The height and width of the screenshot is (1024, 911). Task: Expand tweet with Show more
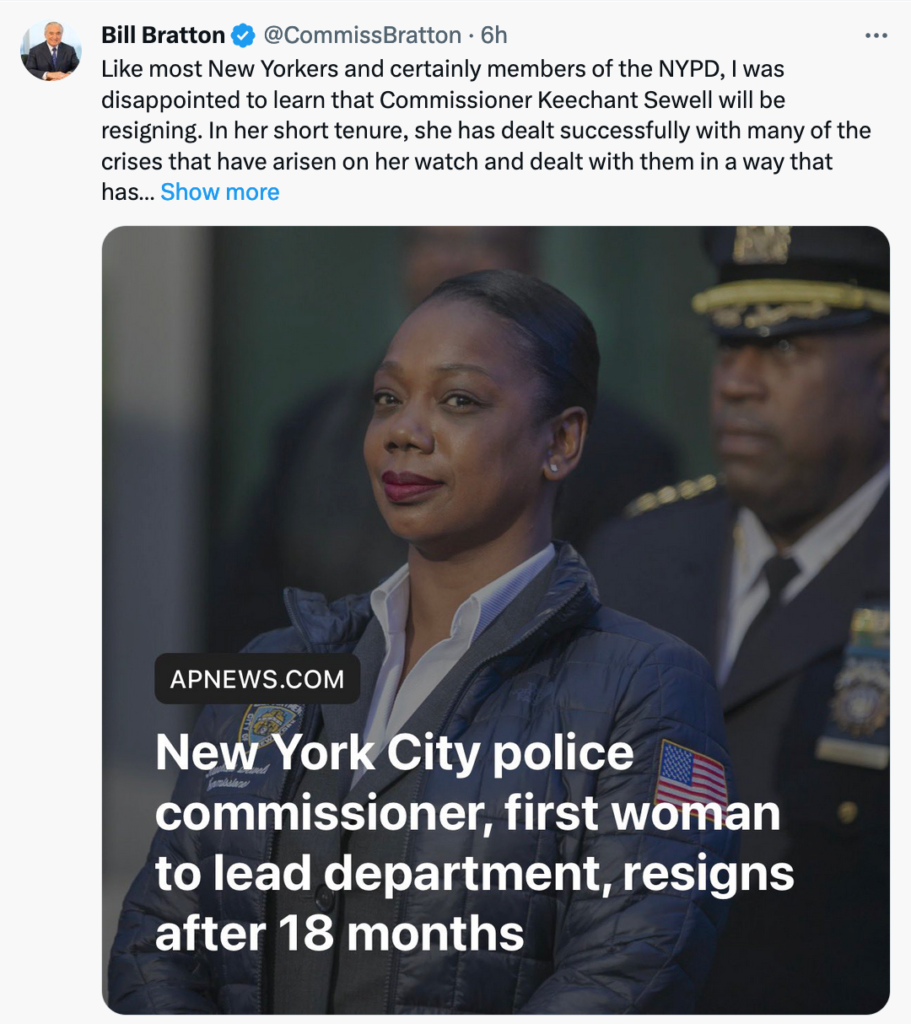[219, 192]
